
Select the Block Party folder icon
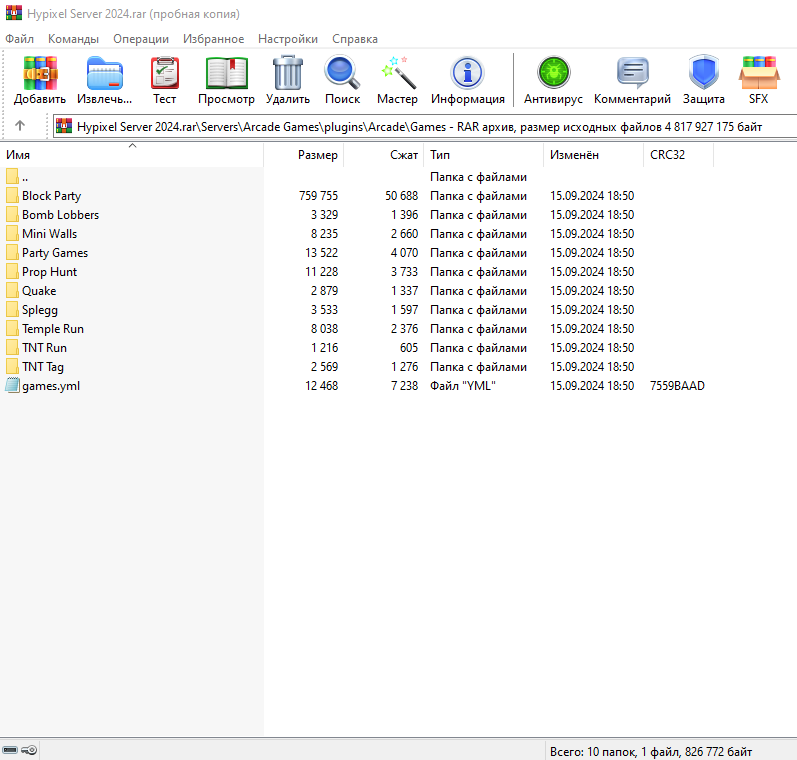[12, 196]
